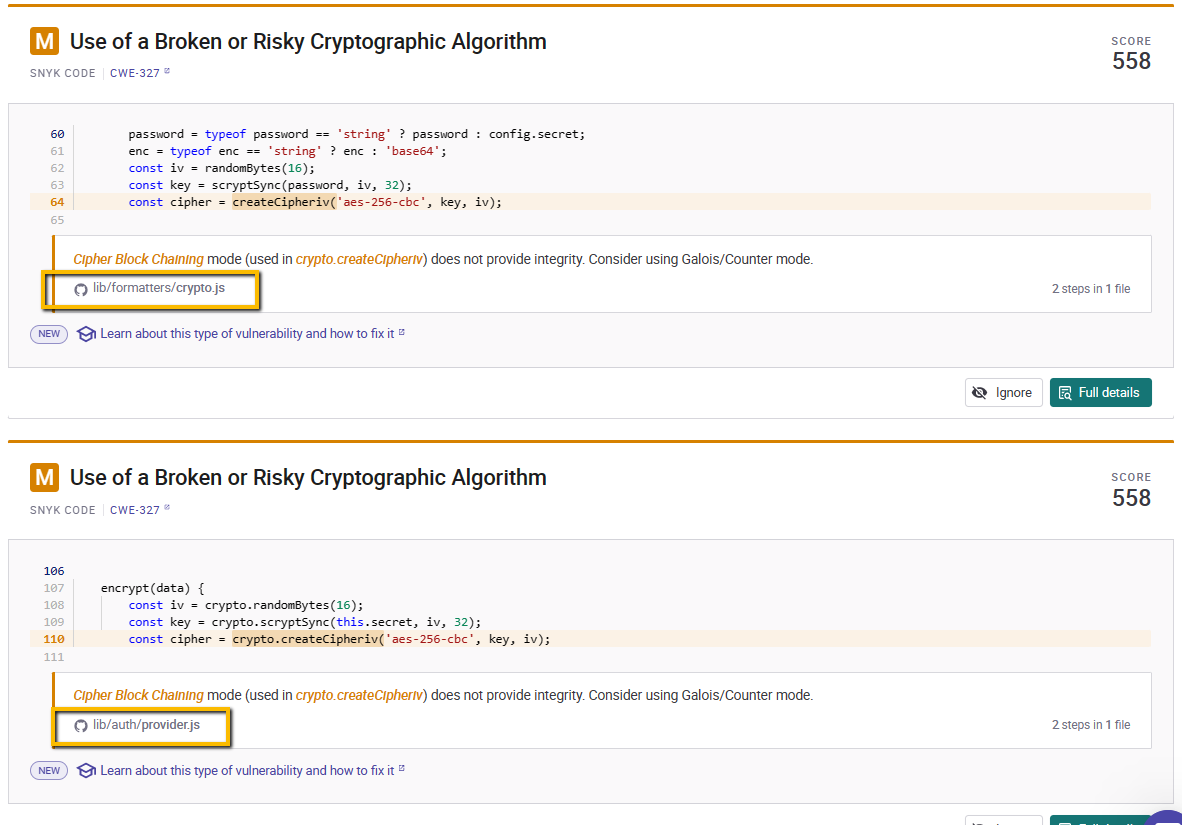The width and height of the screenshot is (1182, 825).
Task: Click the GitHub icon beside lib/auth/provider.js
Action: click(x=81, y=725)
